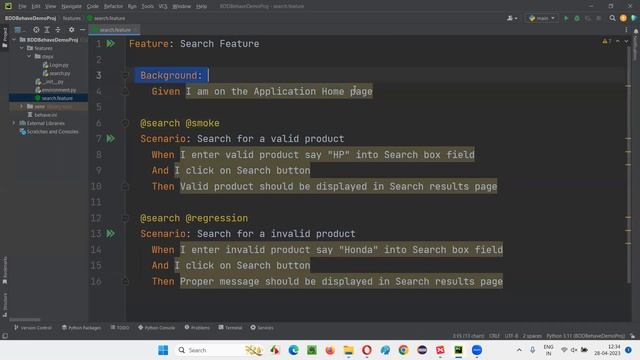Viewport: 640px width, 360px height.
Task: Click Expand All icon in Project panel
Action: pos(47,30)
